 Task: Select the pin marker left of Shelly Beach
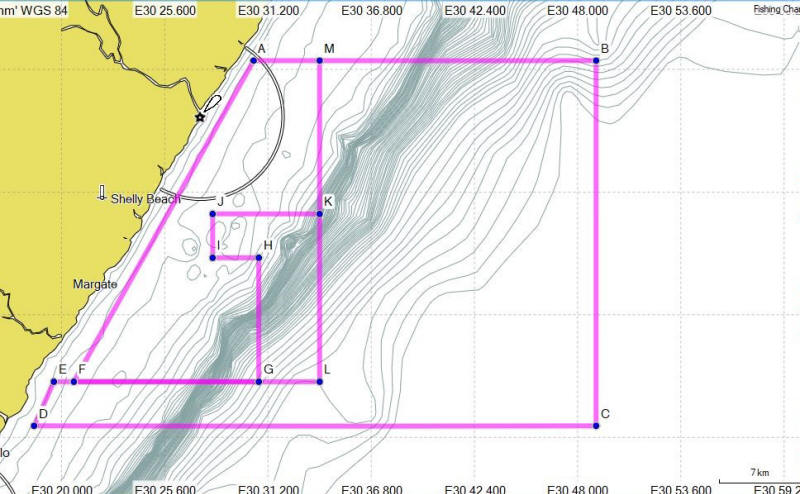[101, 192]
